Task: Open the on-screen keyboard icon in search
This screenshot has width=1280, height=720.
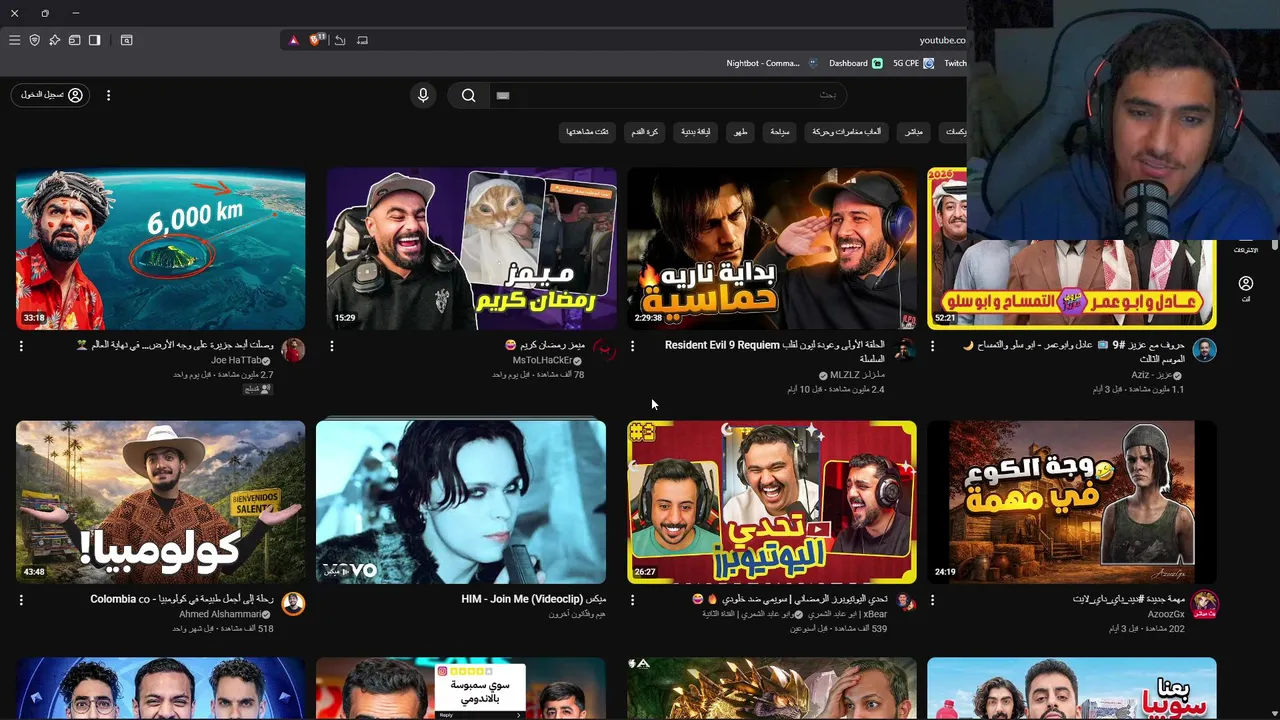Action: [x=503, y=95]
